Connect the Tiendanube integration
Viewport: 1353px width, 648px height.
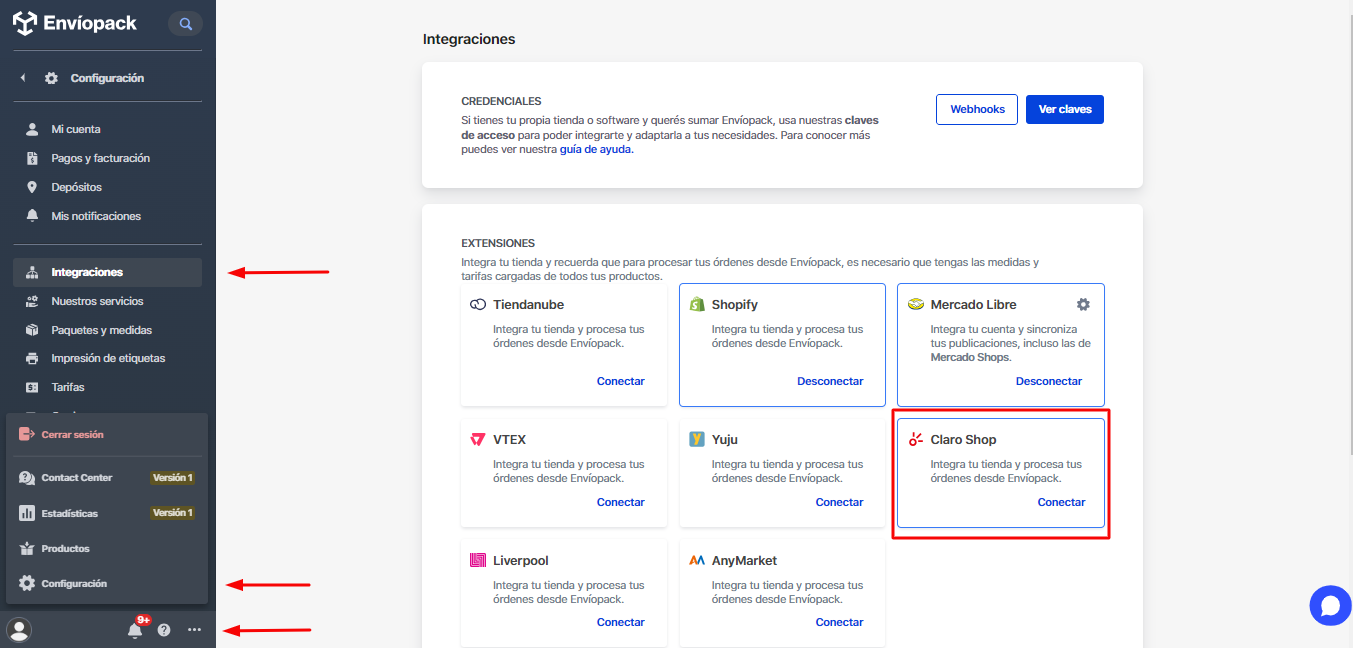[x=621, y=381]
